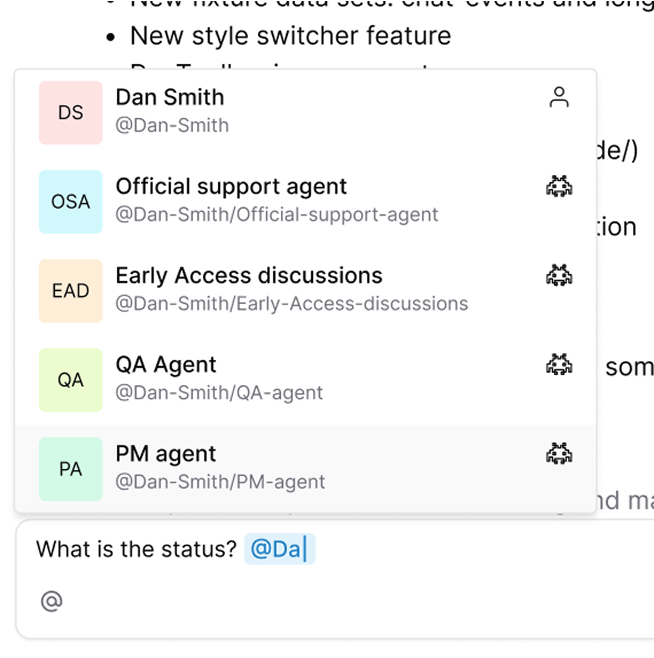Click the person icon beside Dan Smith
This screenshot has height=658, width=654.
pyautogui.click(x=559, y=97)
